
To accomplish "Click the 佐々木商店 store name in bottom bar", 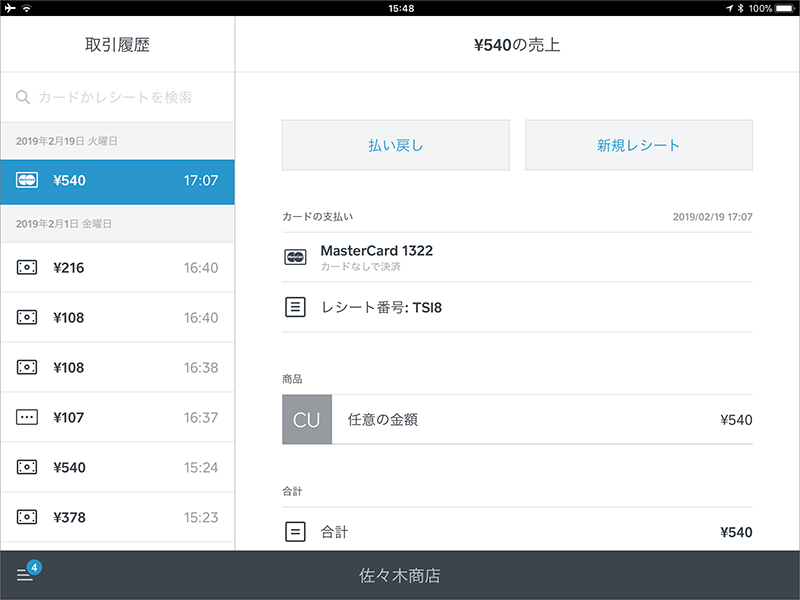I will click(x=400, y=576).
